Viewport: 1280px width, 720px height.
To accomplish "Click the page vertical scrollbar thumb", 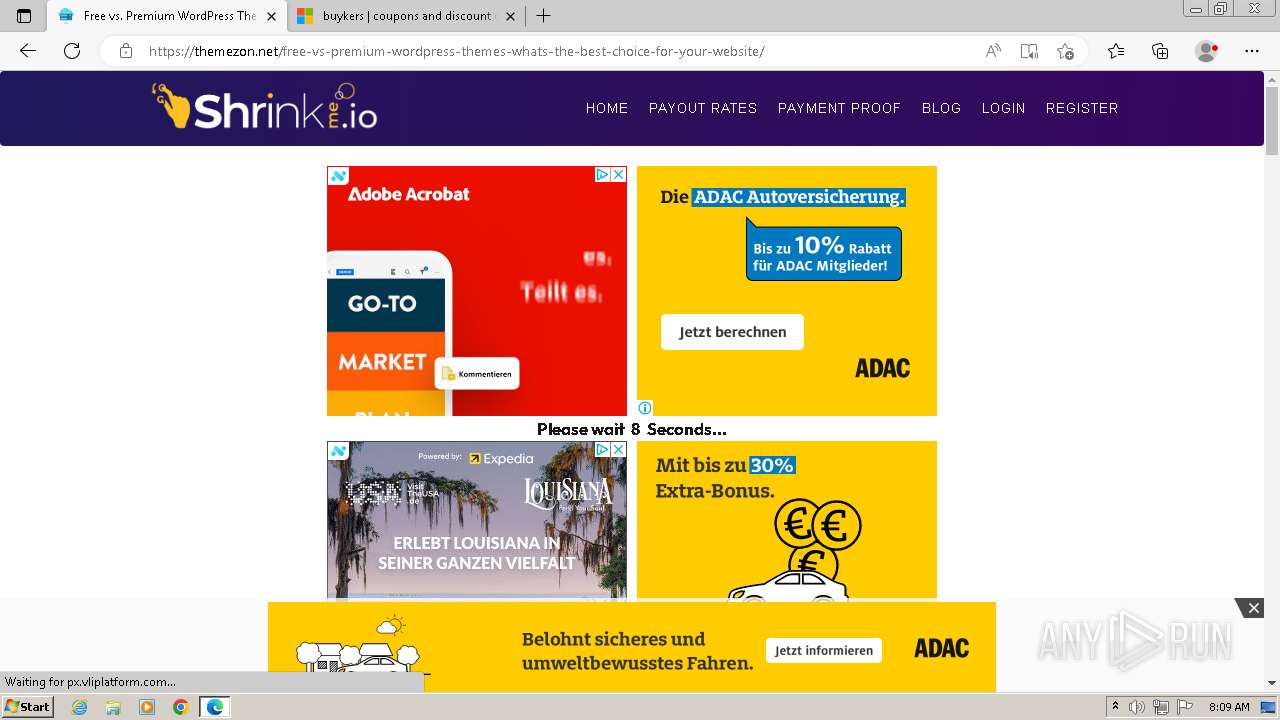I will click(1272, 120).
